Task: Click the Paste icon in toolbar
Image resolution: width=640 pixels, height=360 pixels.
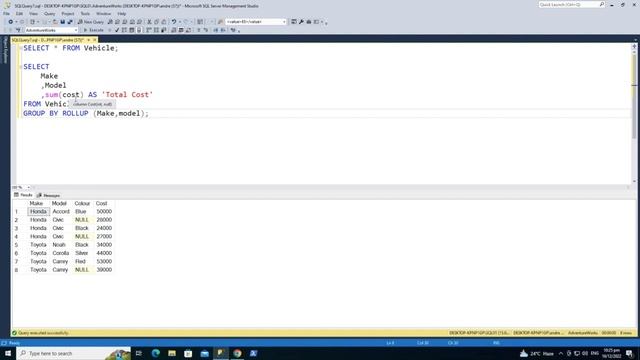Action: [x=164, y=22]
